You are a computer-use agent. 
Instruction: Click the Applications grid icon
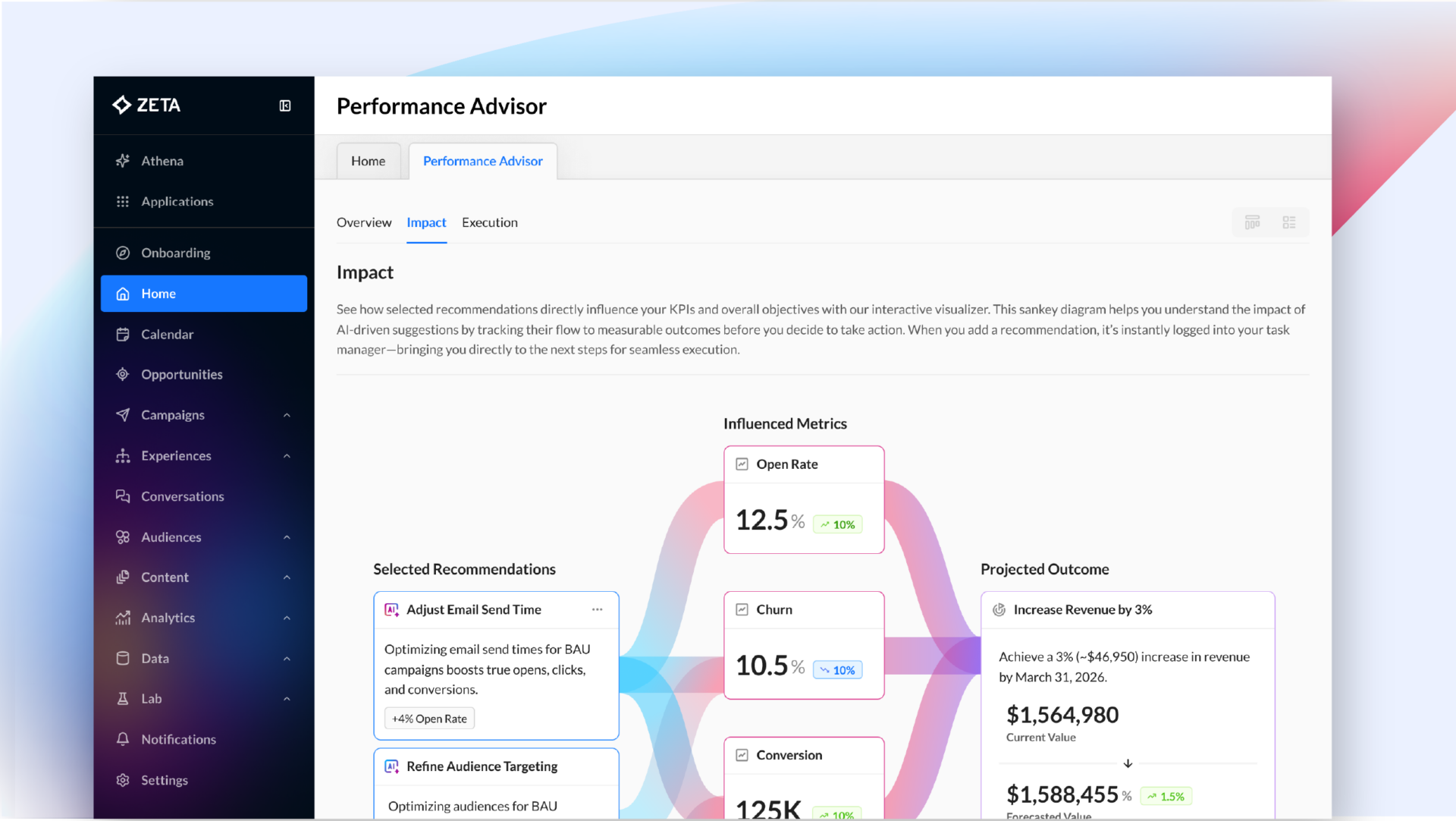point(123,201)
